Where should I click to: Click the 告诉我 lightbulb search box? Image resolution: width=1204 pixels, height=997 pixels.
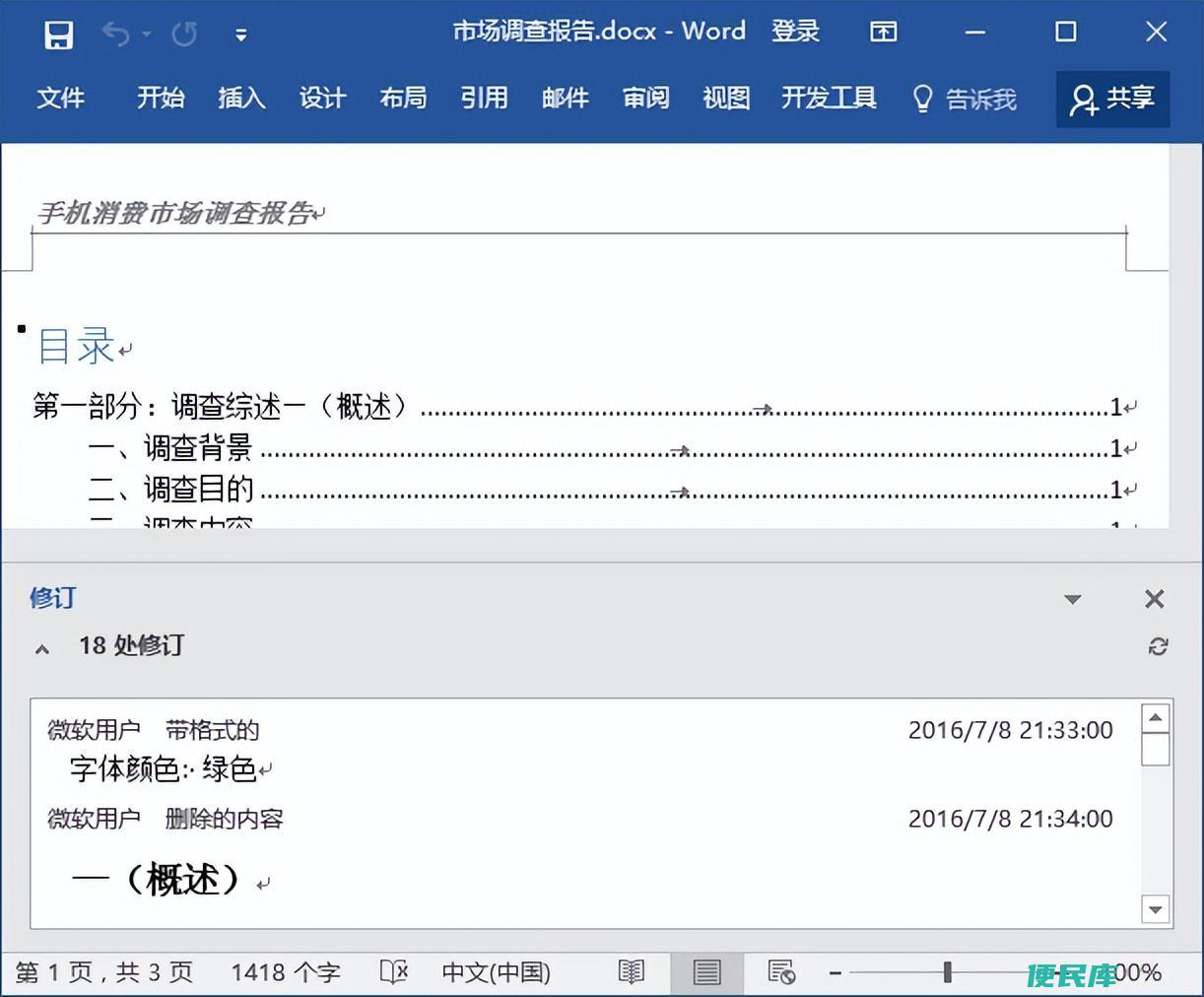[x=965, y=99]
